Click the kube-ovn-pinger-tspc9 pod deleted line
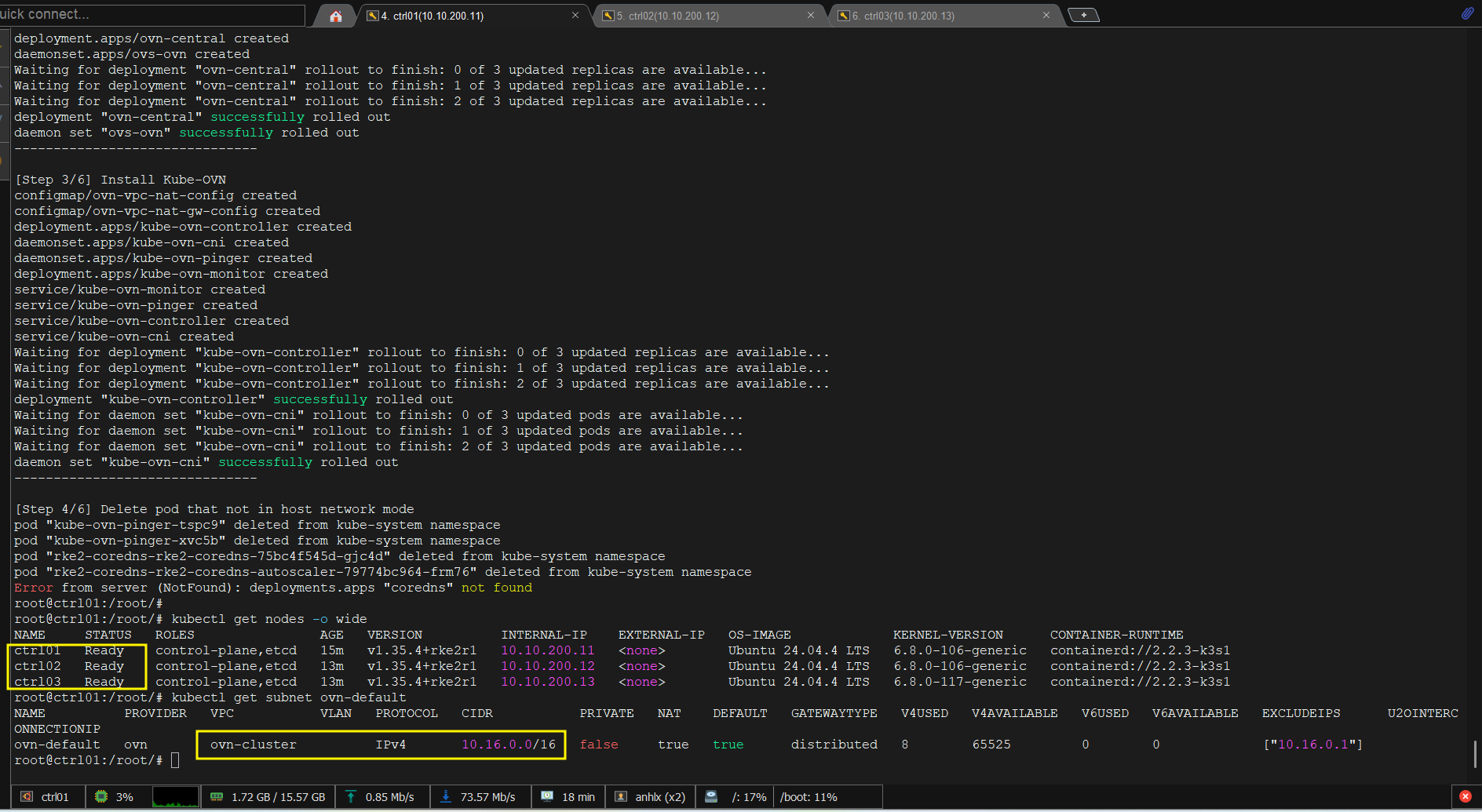The height and width of the screenshot is (812, 1482). (257, 525)
